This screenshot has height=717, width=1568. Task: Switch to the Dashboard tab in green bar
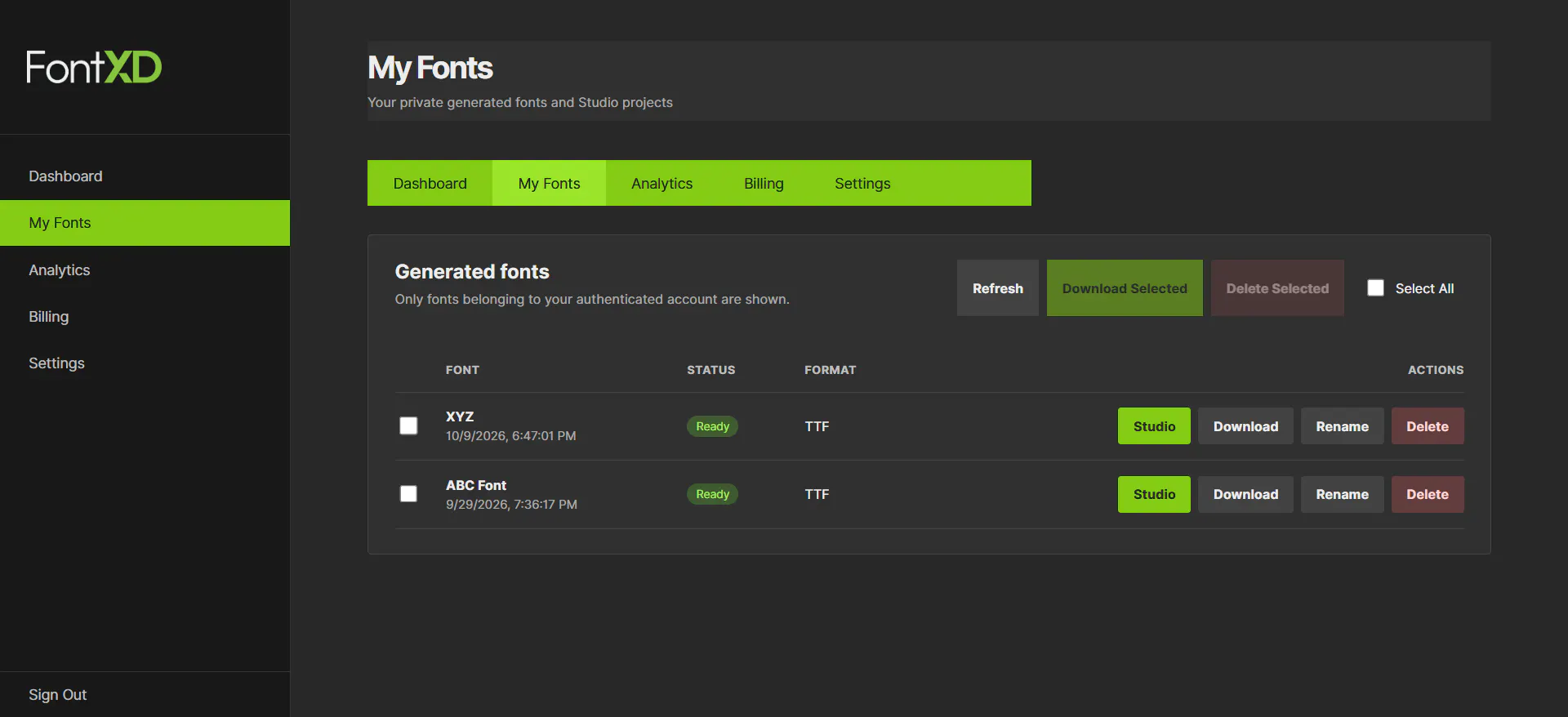pos(430,184)
